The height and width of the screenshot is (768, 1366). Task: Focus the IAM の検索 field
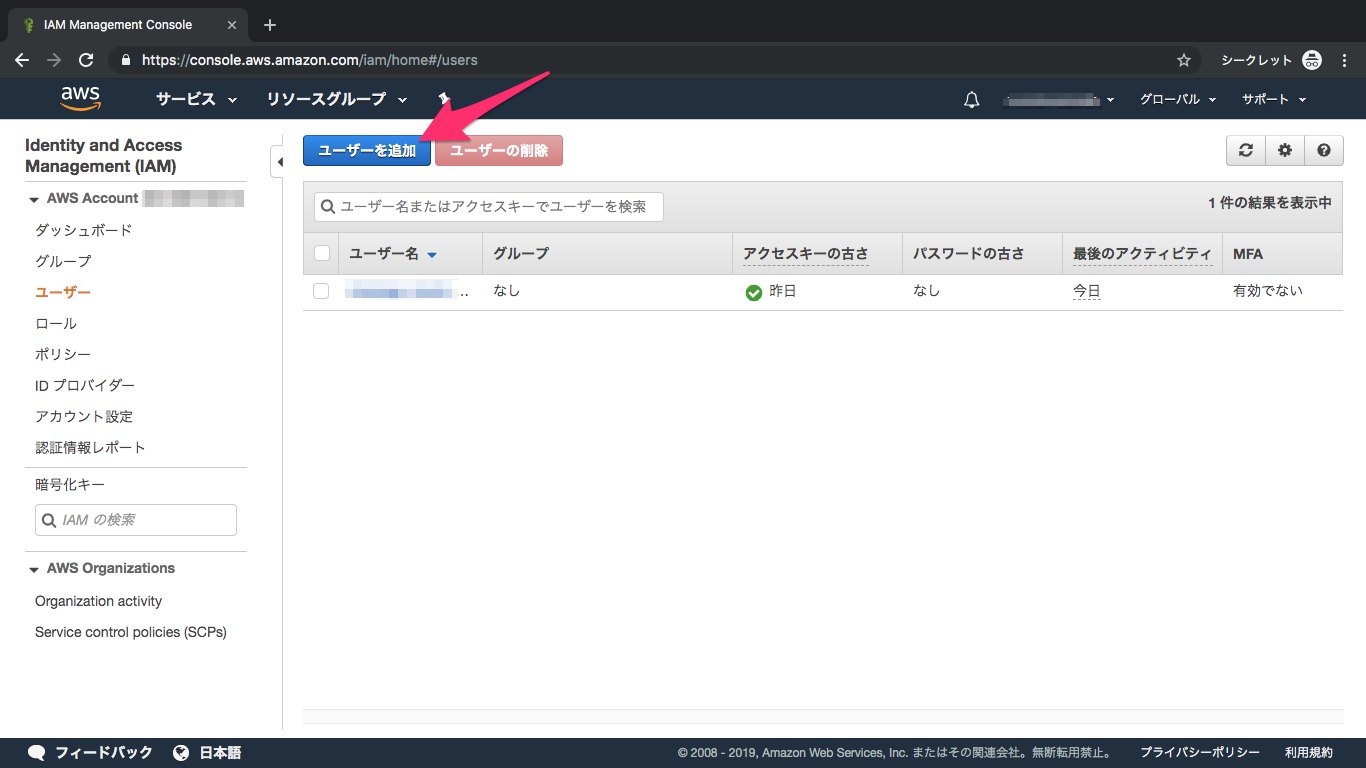click(x=136, y=520)
